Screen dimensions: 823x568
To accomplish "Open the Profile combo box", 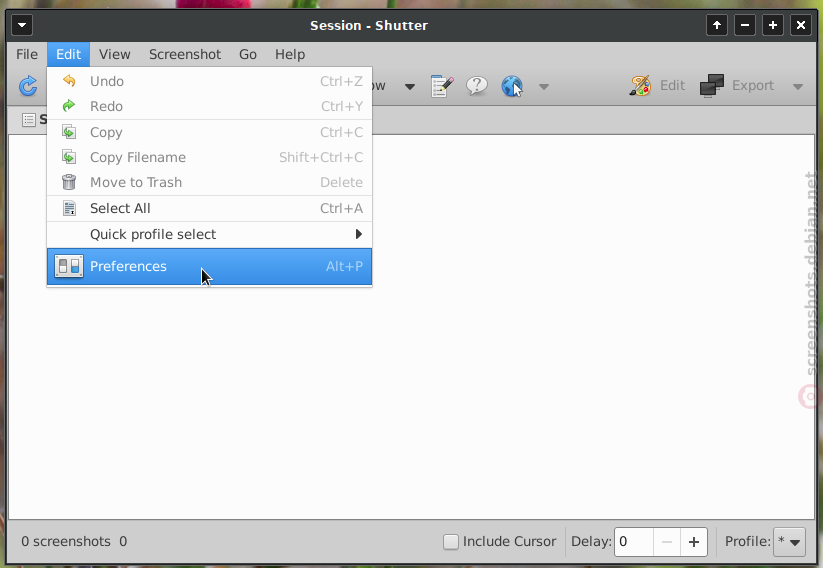I will tap(789, 542).
